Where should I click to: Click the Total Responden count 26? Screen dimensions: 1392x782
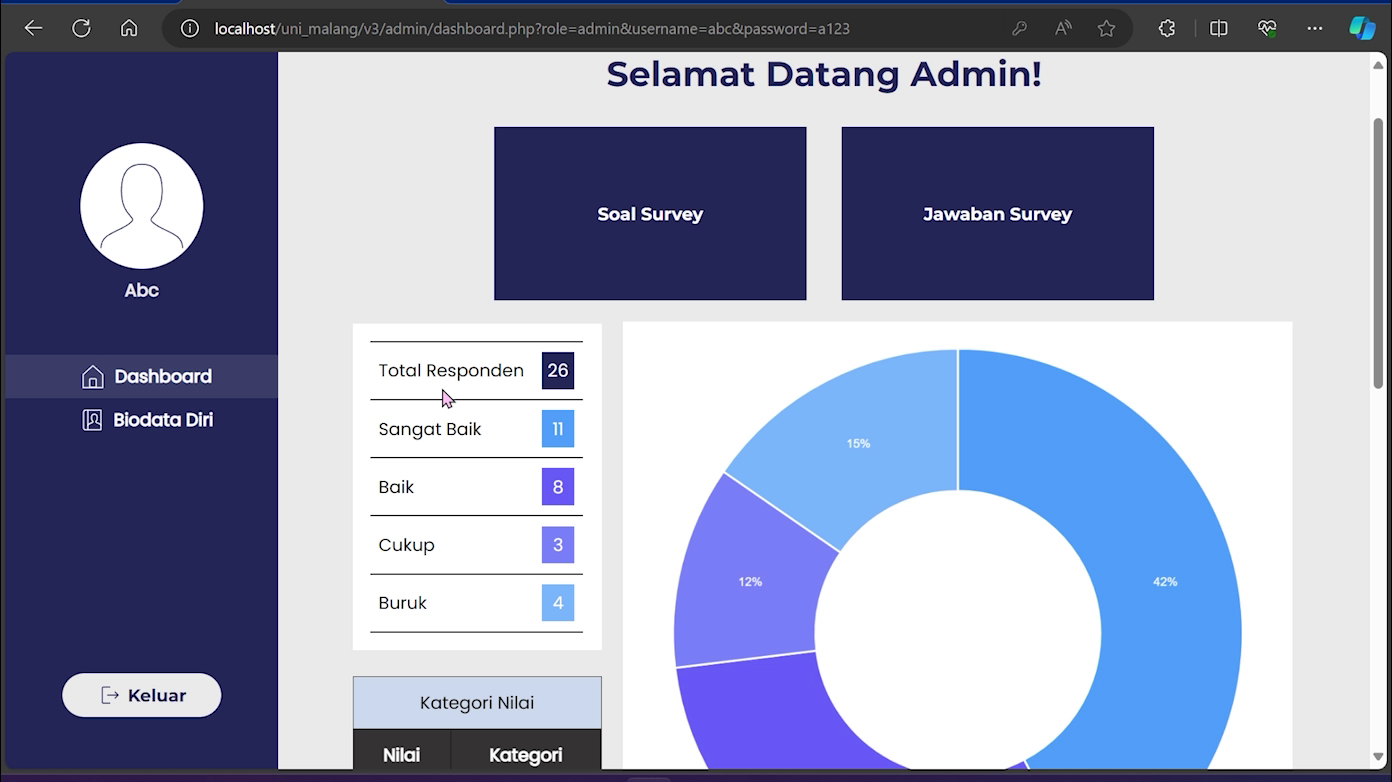(x=558, y=371)
